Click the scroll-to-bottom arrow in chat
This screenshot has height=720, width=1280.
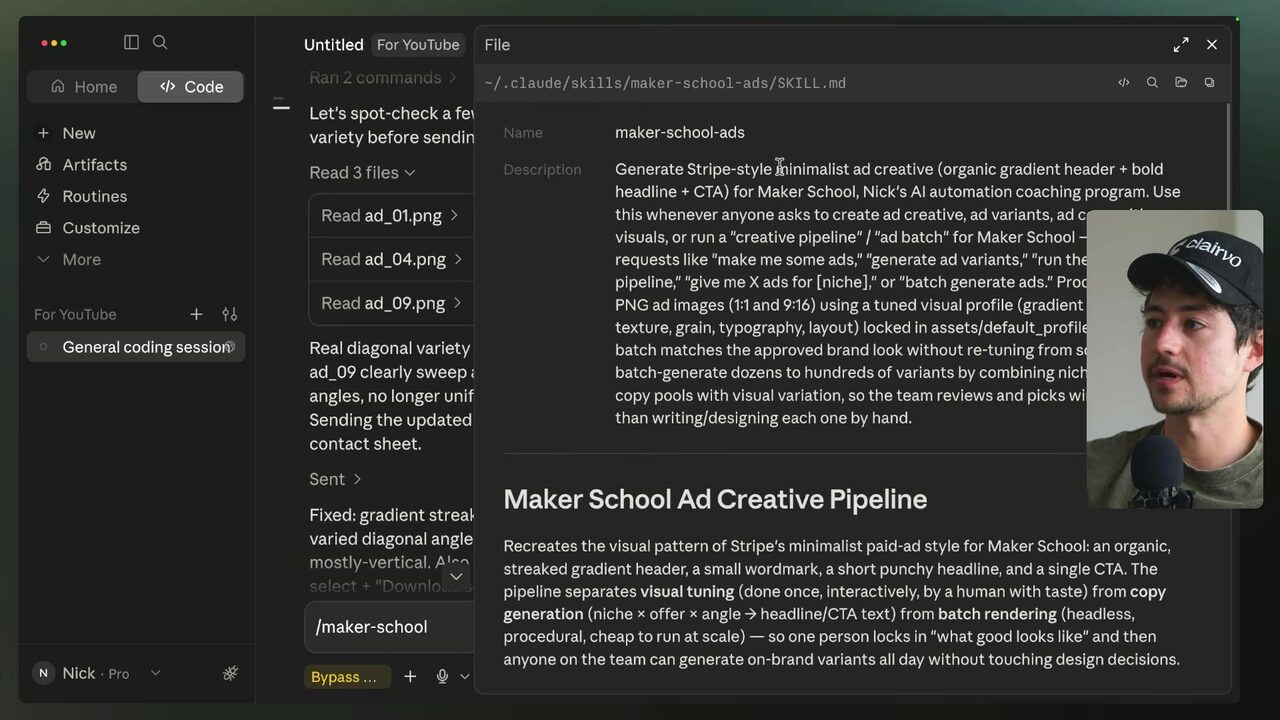click(x=456, y=576)
